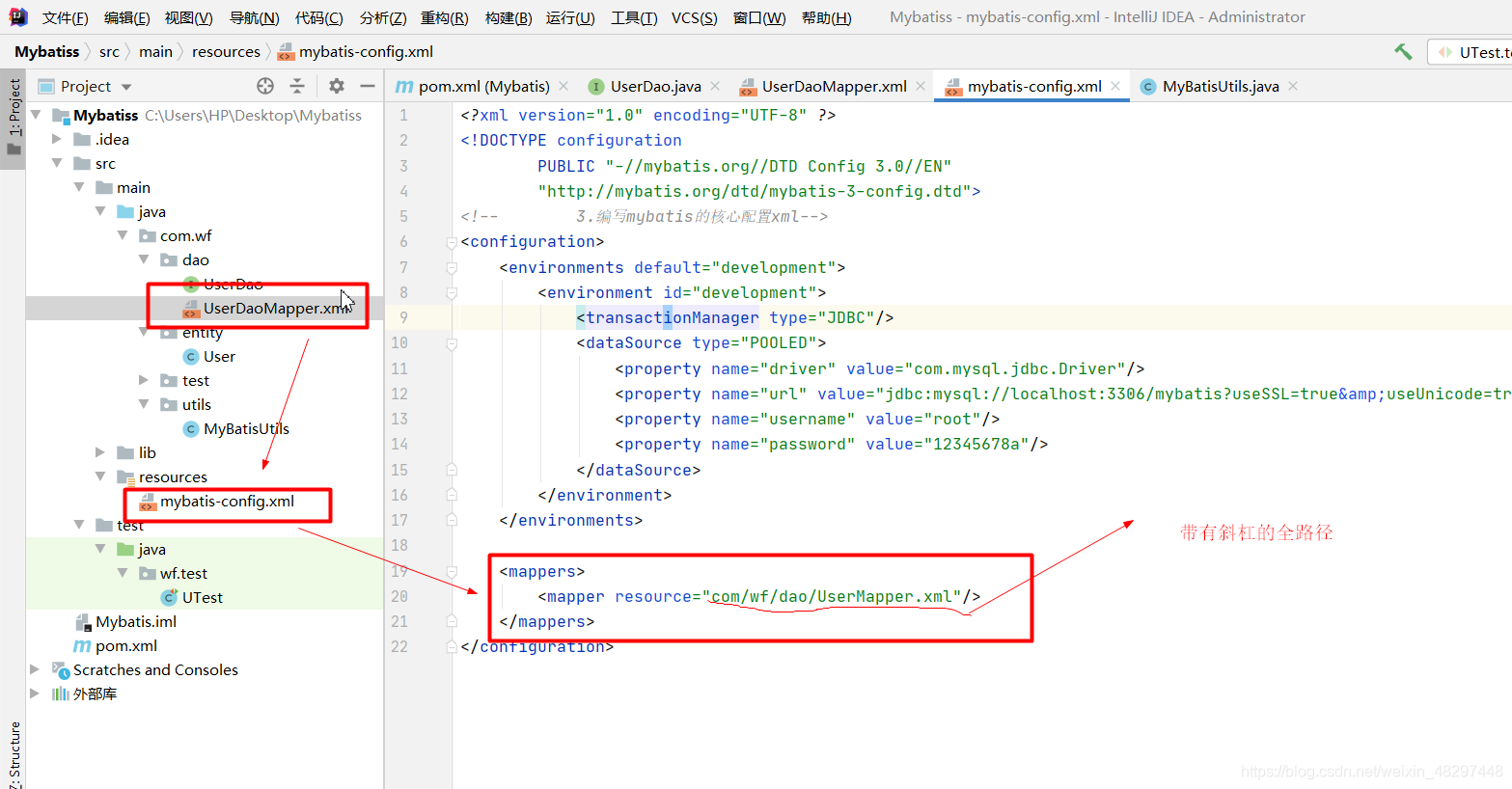Fold the environments tag at line 7
Image resolution: width=1512 pixels, height=789 pixels.
click(x=452, y=267)
